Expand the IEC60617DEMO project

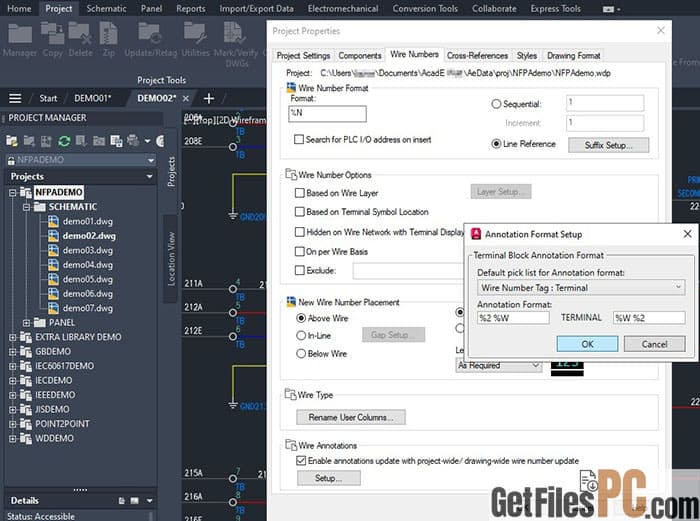[x=12, y=366]
